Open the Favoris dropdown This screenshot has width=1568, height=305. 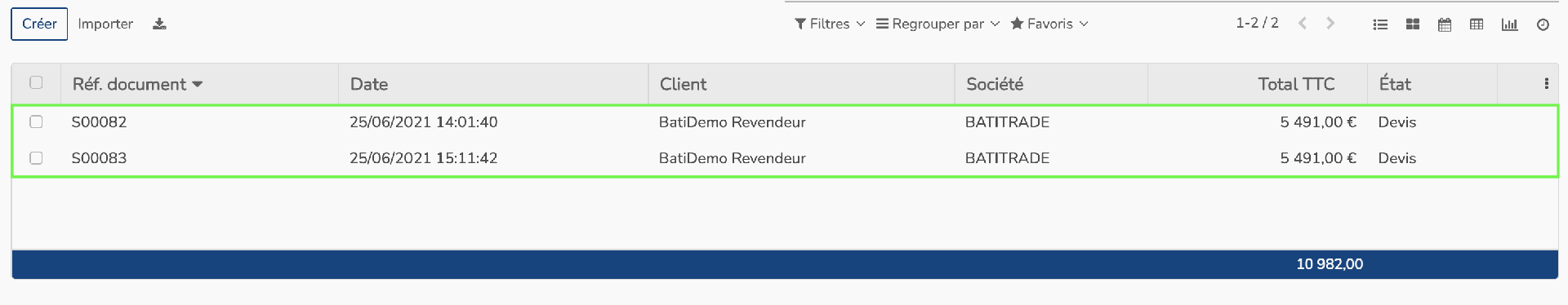[x=1049, y=24]
